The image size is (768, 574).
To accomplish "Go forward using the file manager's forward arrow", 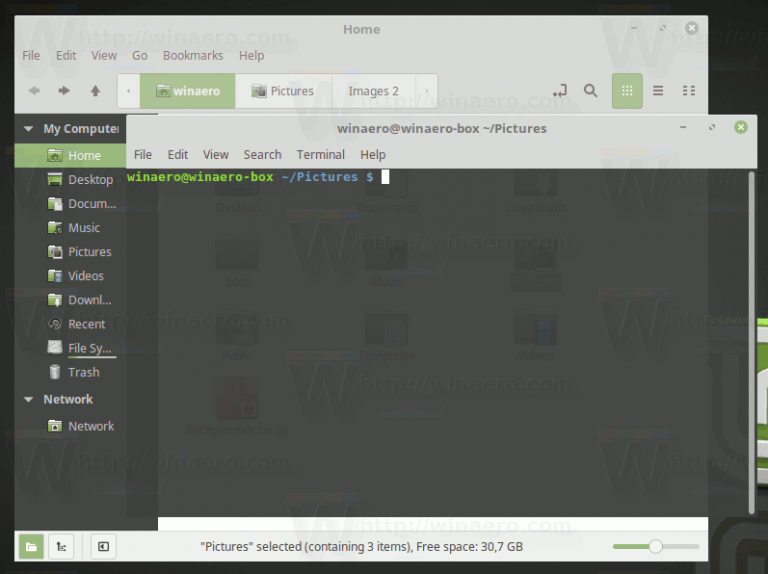I will coord(64,91).
